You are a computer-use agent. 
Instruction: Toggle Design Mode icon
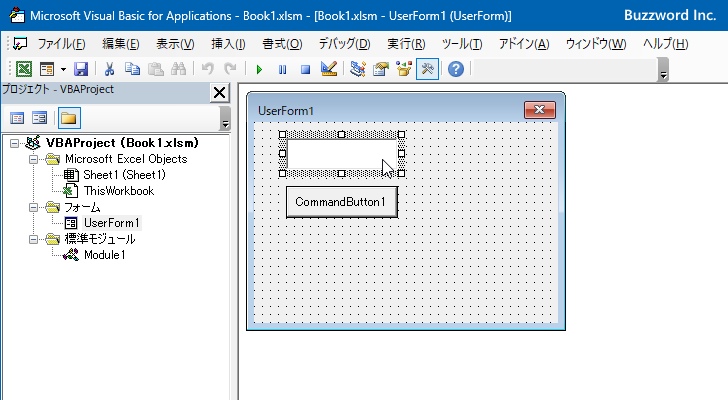329,69
